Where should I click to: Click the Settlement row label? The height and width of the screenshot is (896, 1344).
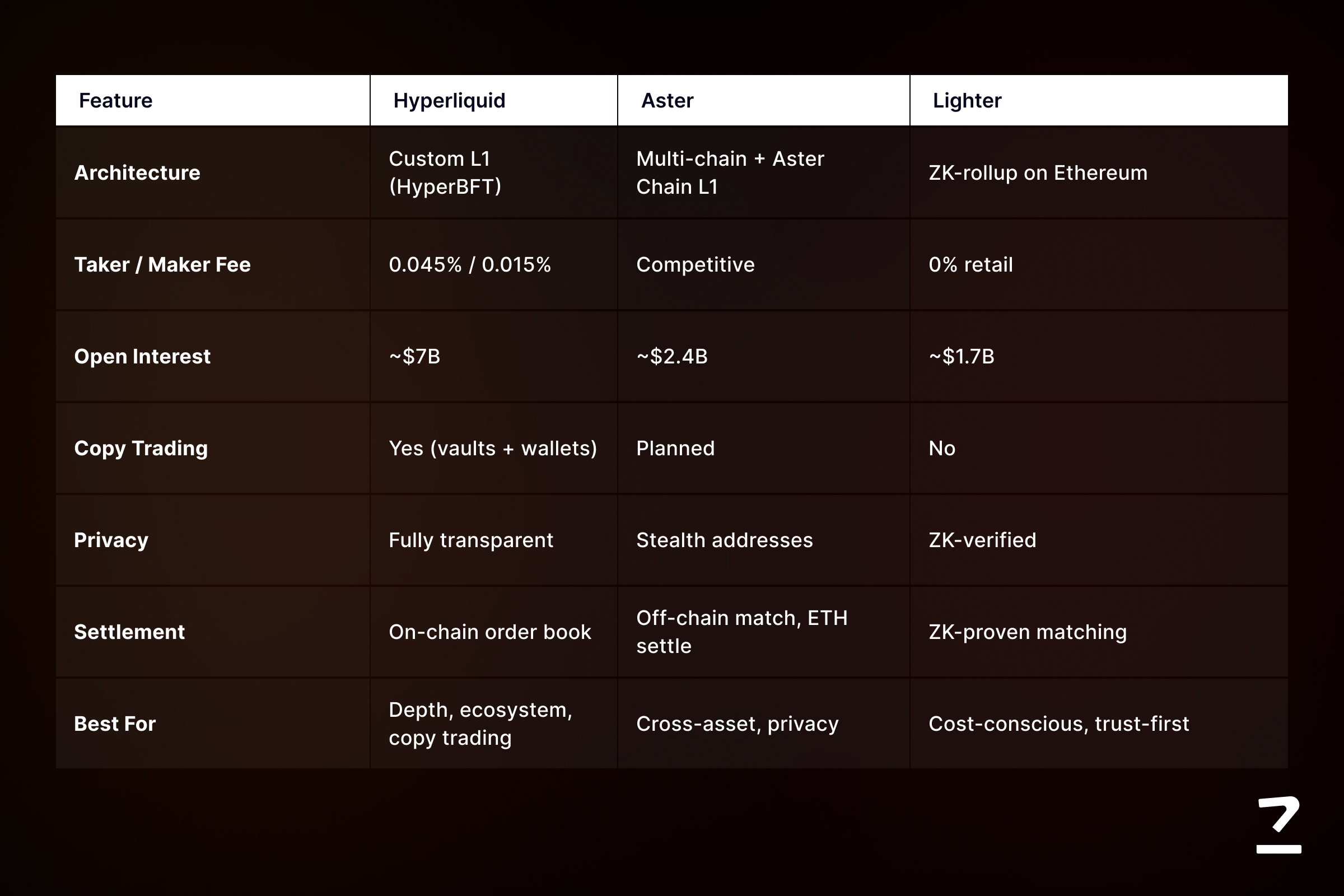click(129, 632)
